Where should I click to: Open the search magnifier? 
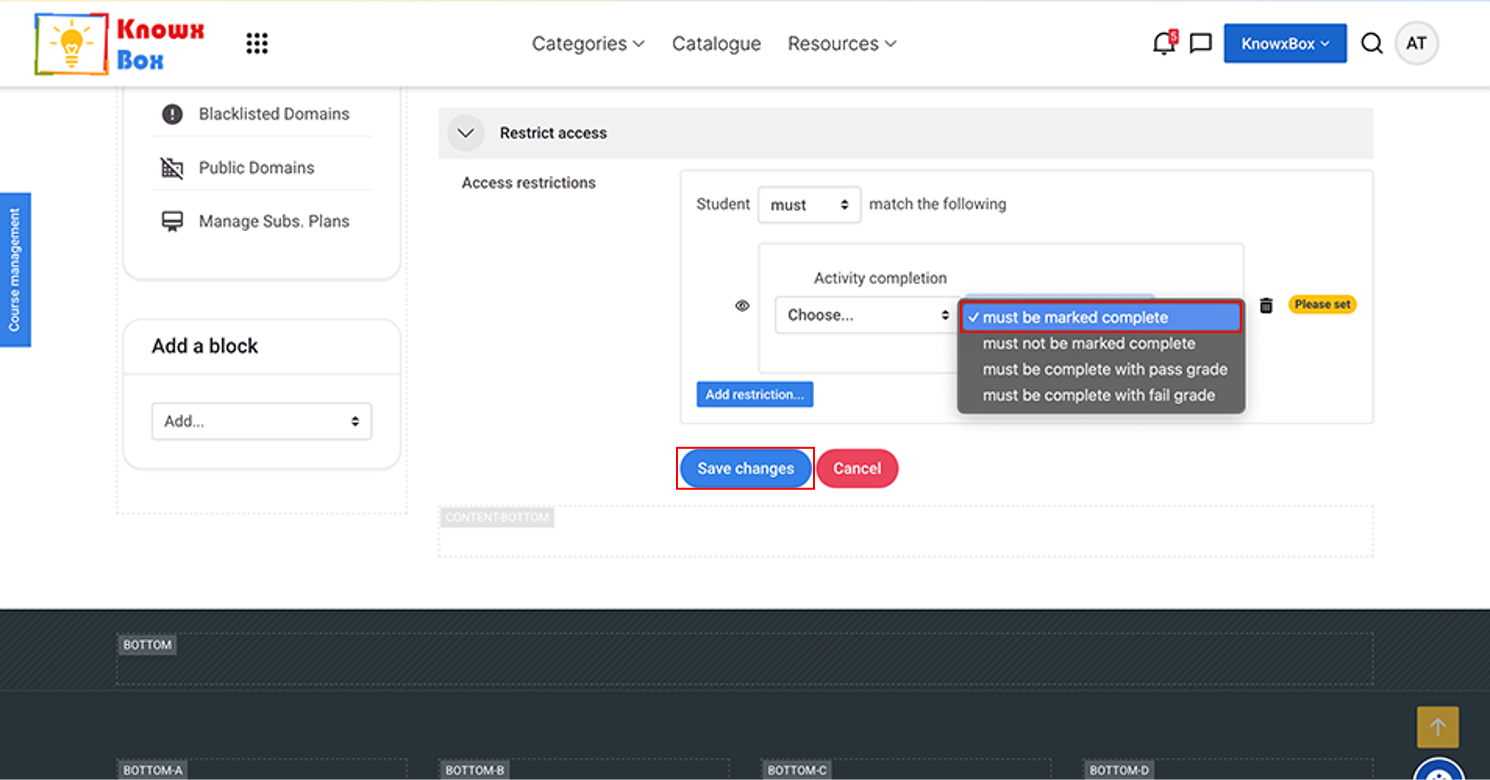click(x=1372, y=44)
